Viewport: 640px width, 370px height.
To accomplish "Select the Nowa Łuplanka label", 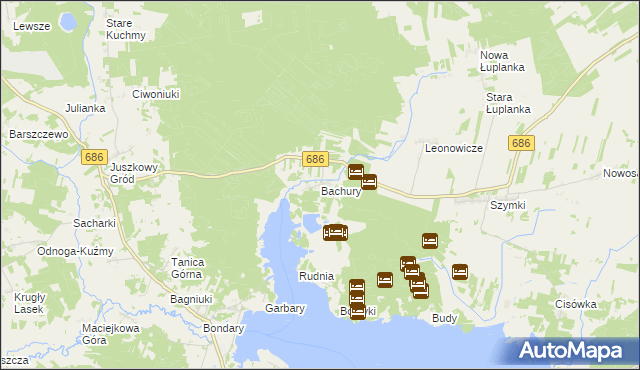I will pyautogui.click(x=502, y=61).
